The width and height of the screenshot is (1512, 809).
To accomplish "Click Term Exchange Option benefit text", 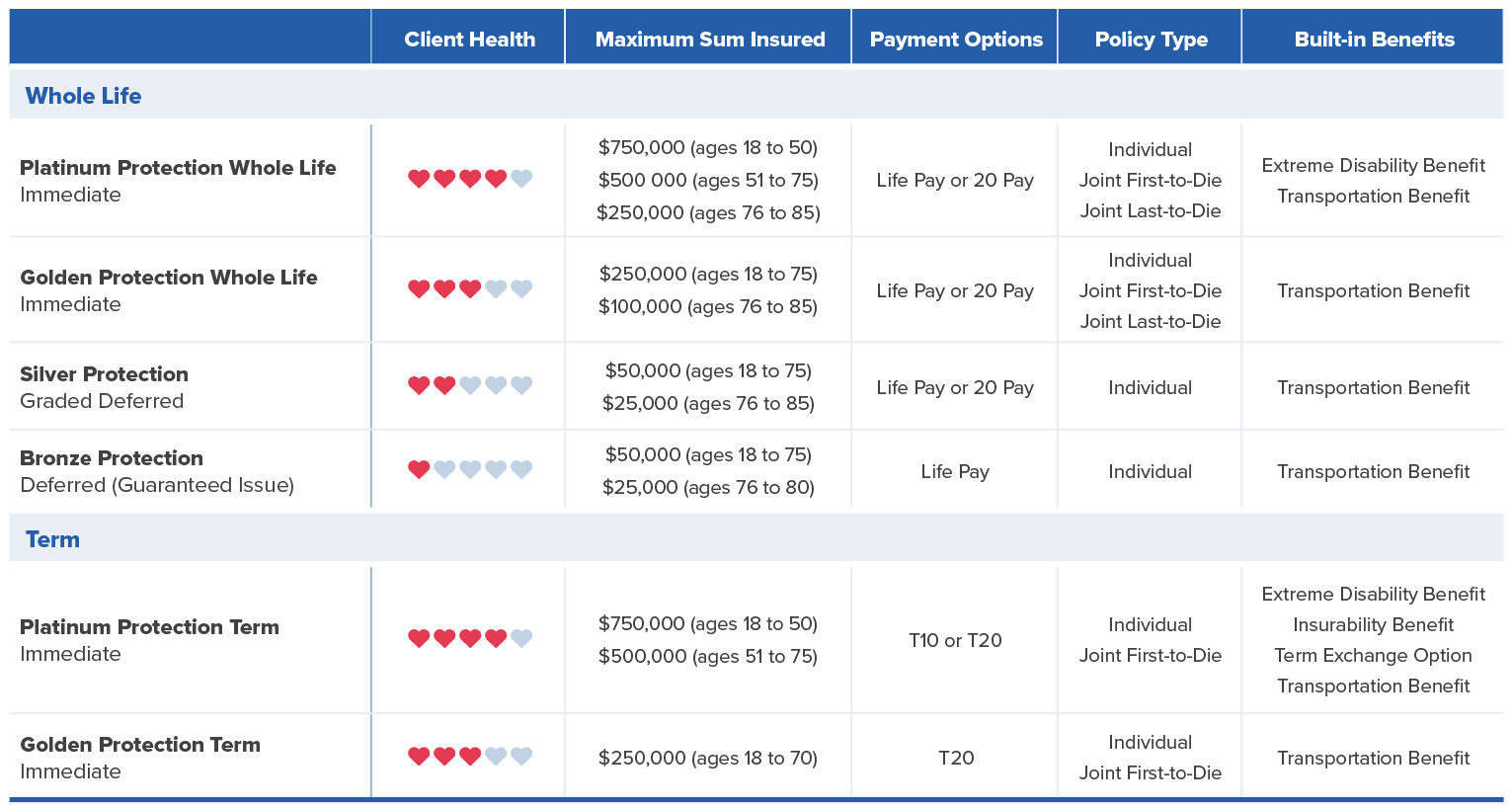I will (1373, 656).
